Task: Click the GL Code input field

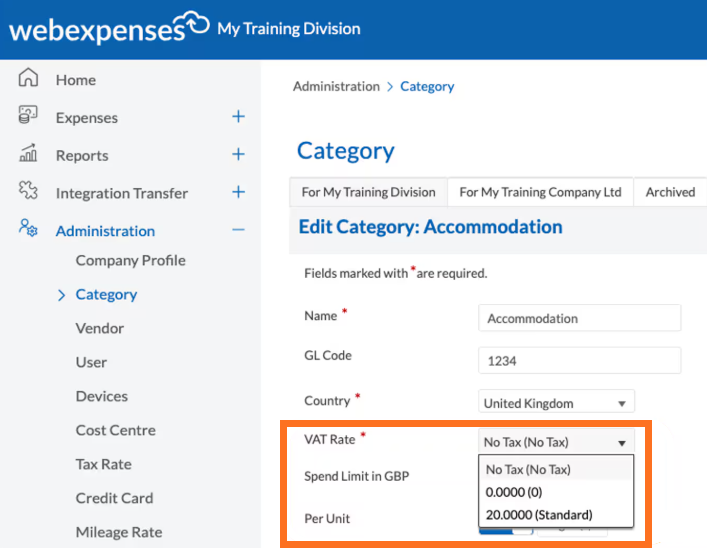Action: point(579,360)
